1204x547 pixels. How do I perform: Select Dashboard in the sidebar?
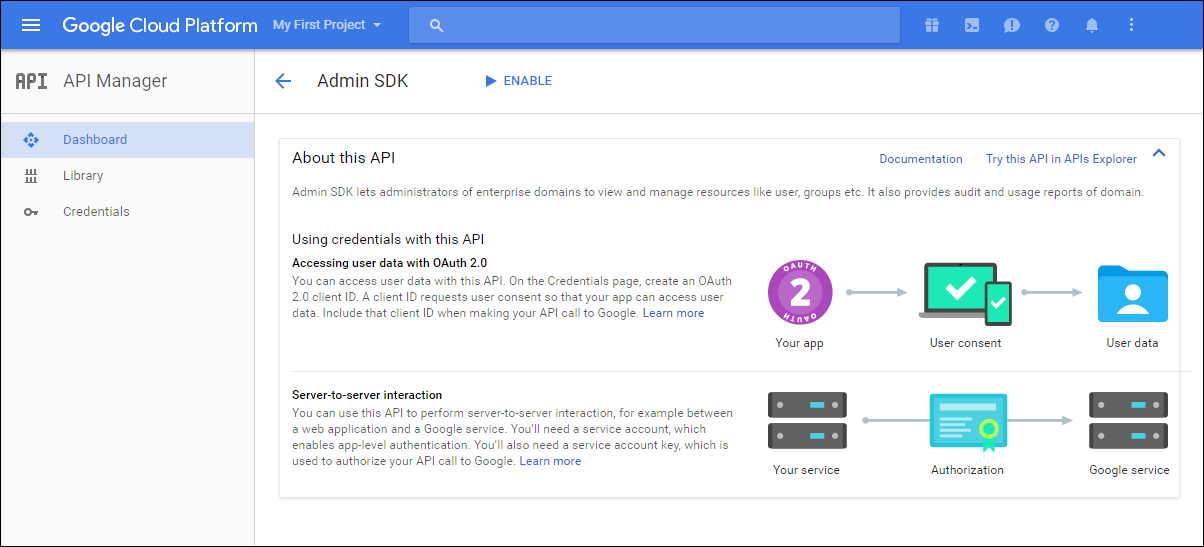click(95, 140)
